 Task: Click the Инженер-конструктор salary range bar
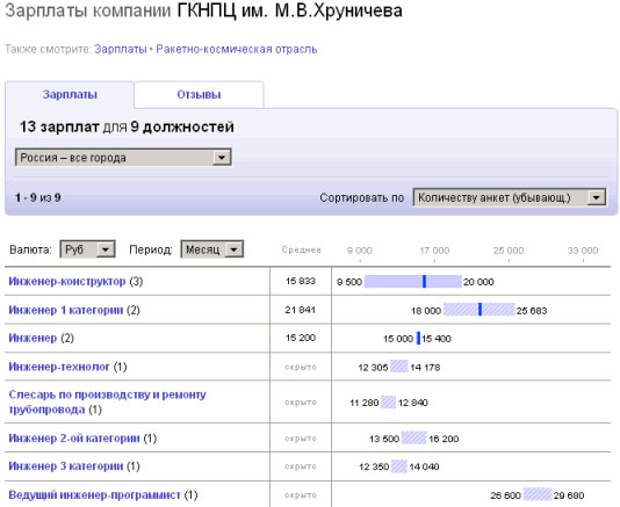[413, 282]
